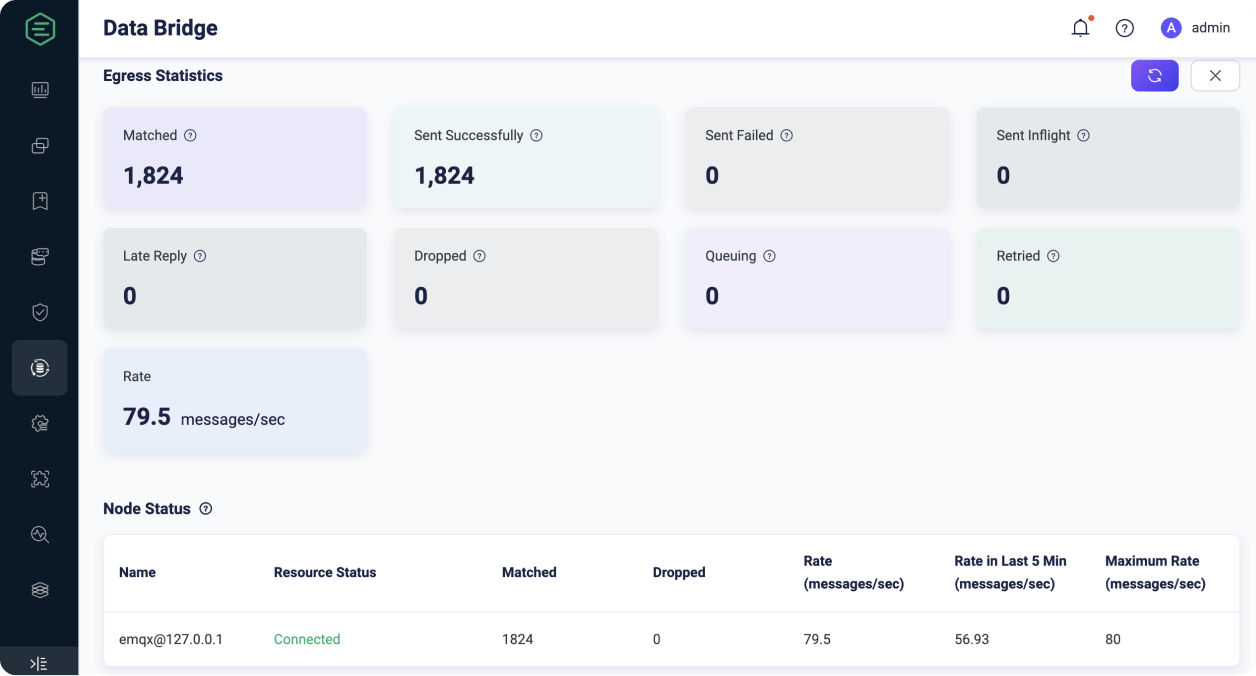Open the connections sidebar icon
The image size is (1256, 676).
pyautogui.click(x=40, y=146)
